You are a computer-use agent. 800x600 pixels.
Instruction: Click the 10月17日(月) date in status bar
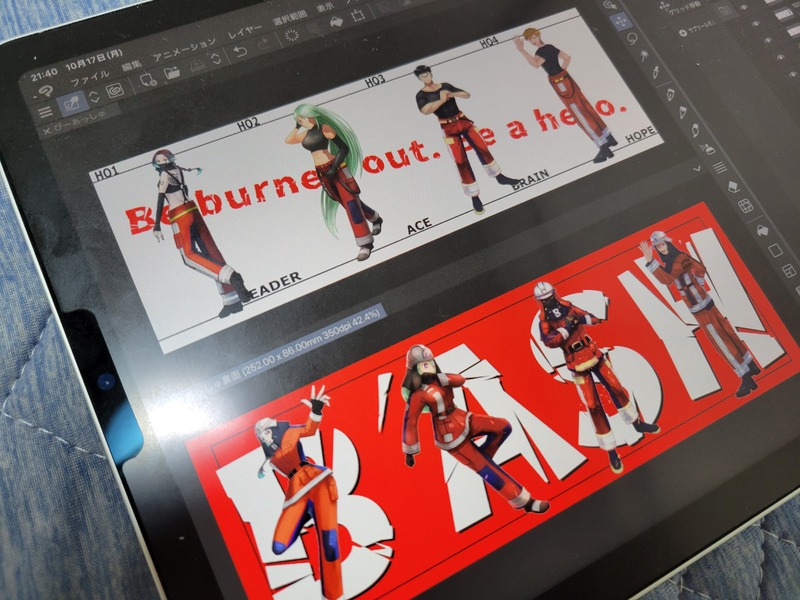coord(94,60)
